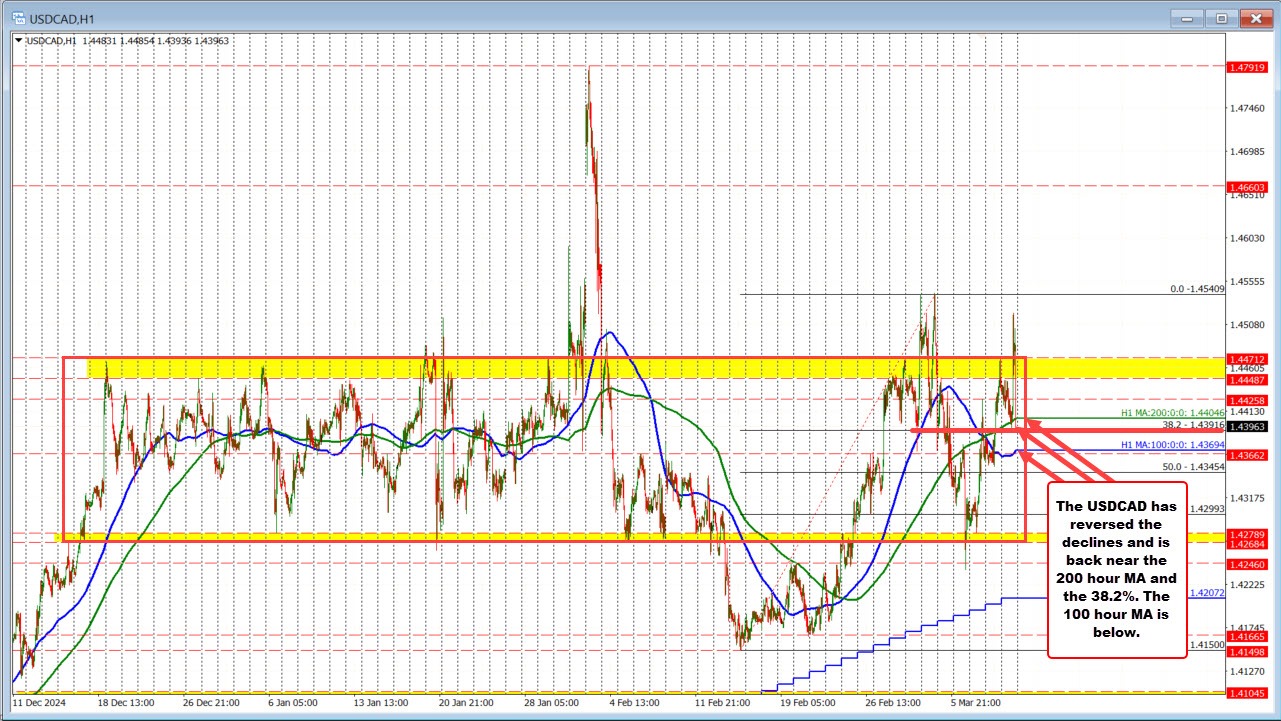Click the H1 MA:100 1.43694 label
This screenshot has height=721, width=1281.
(x=1171, y=443)
